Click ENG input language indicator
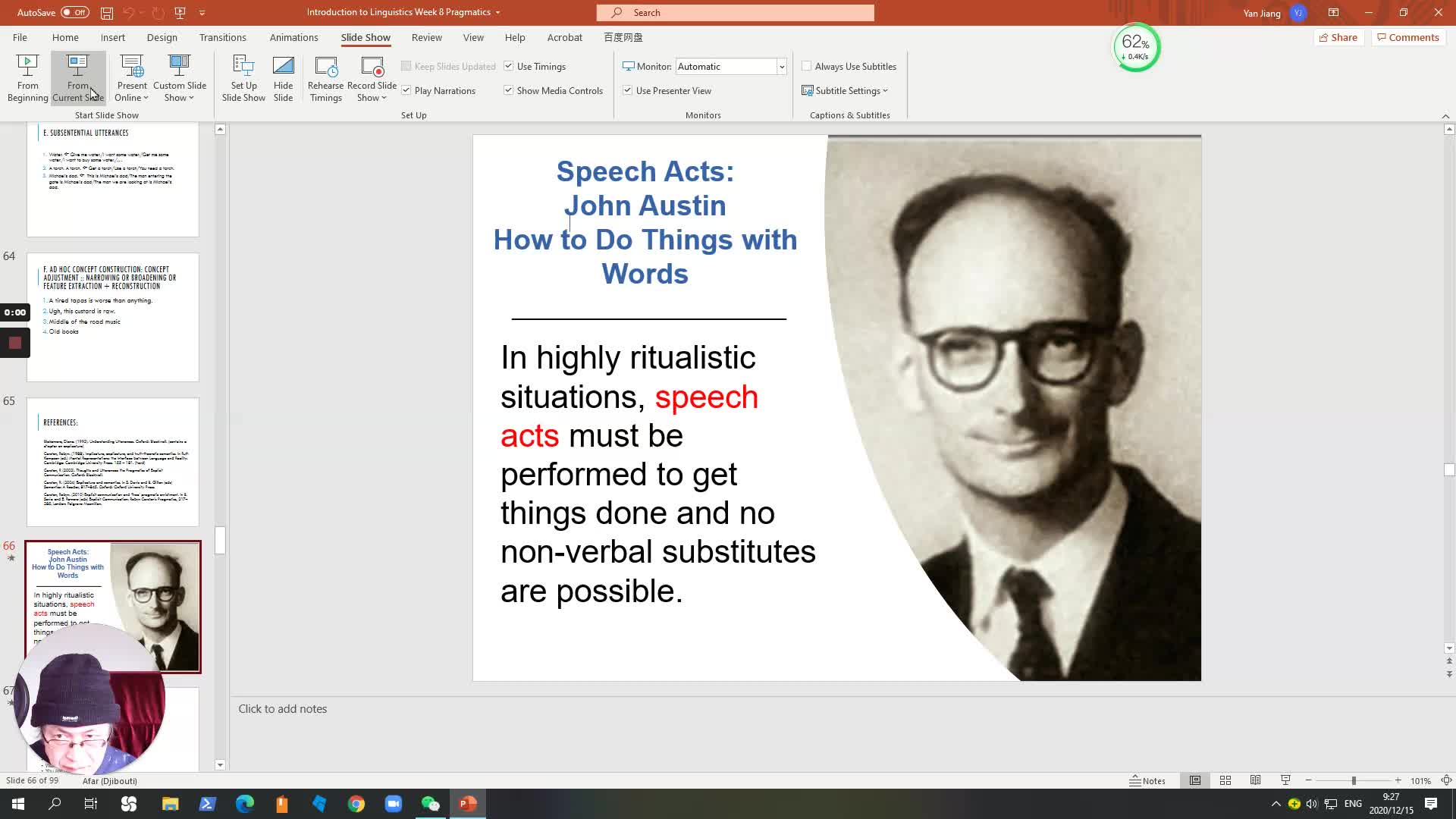1456x819 pixels. tap(1353, 804)
